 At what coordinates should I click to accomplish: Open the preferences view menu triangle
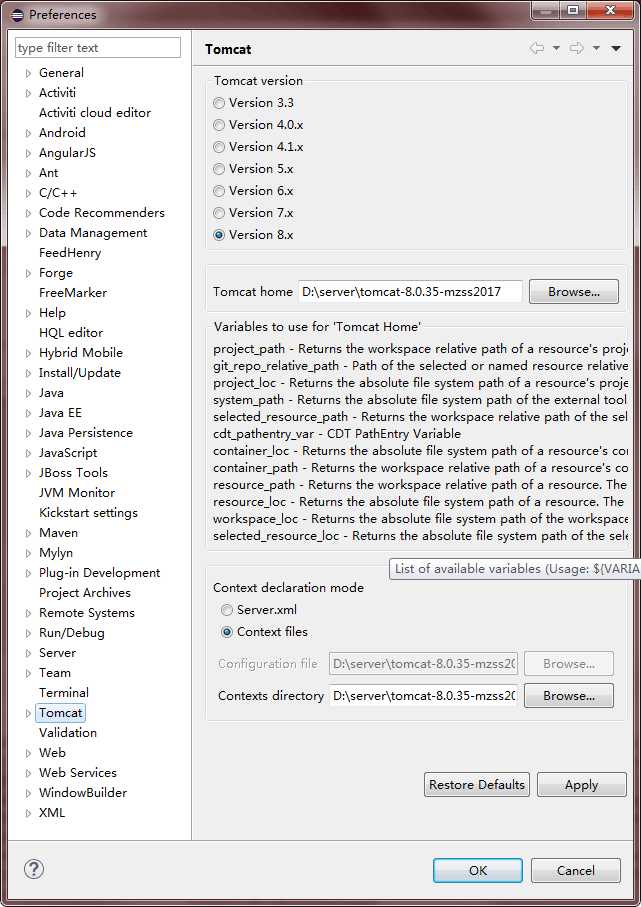pos(616,49)
